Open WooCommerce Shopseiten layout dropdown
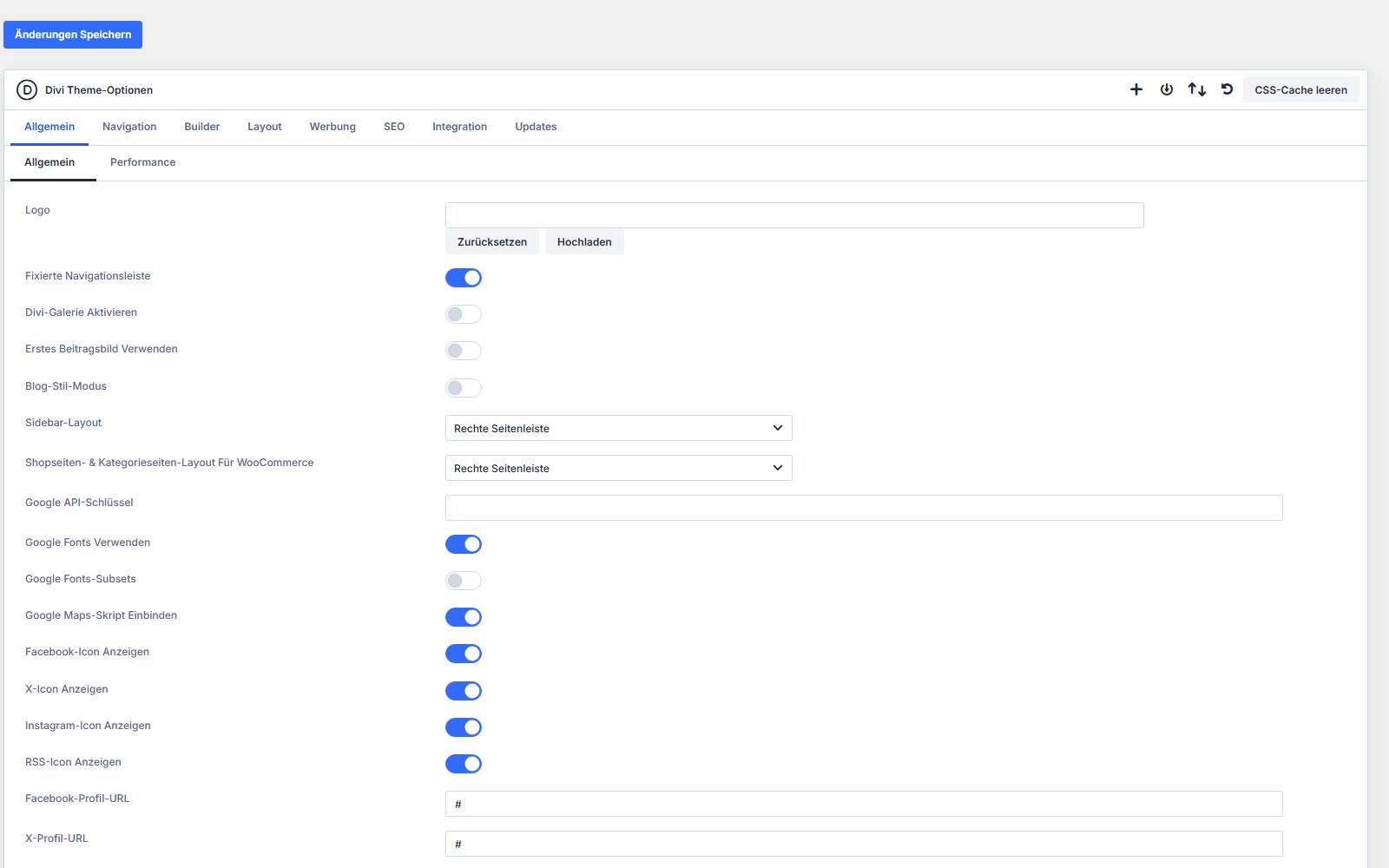1389x868 pixels. pos(619,468)
